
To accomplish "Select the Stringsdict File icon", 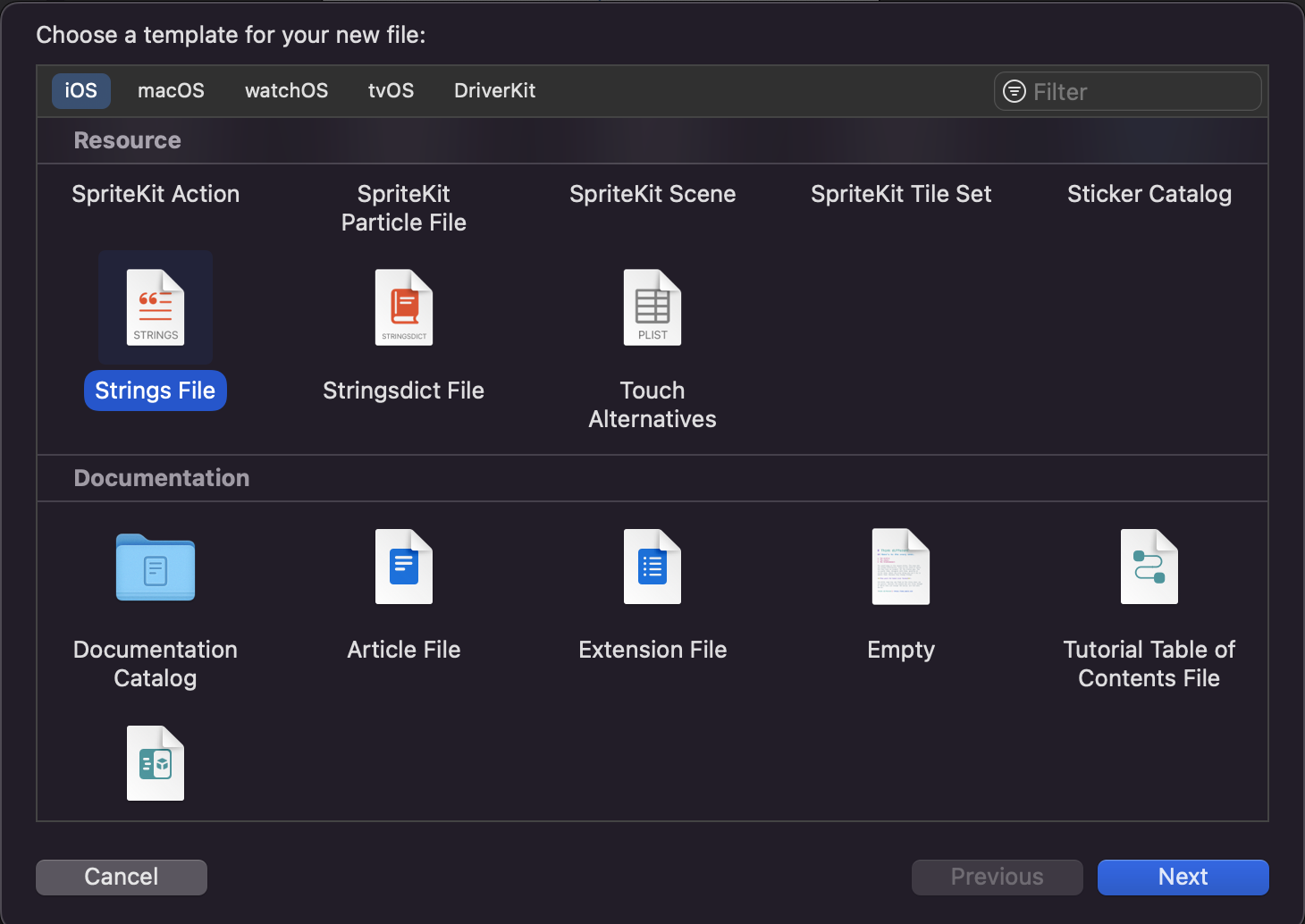I will (404, 307).
